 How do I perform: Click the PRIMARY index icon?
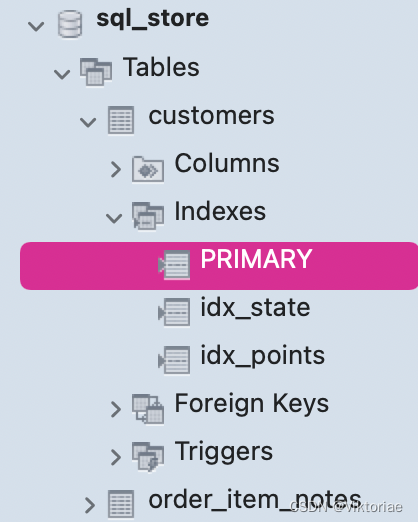pos(174,265)
